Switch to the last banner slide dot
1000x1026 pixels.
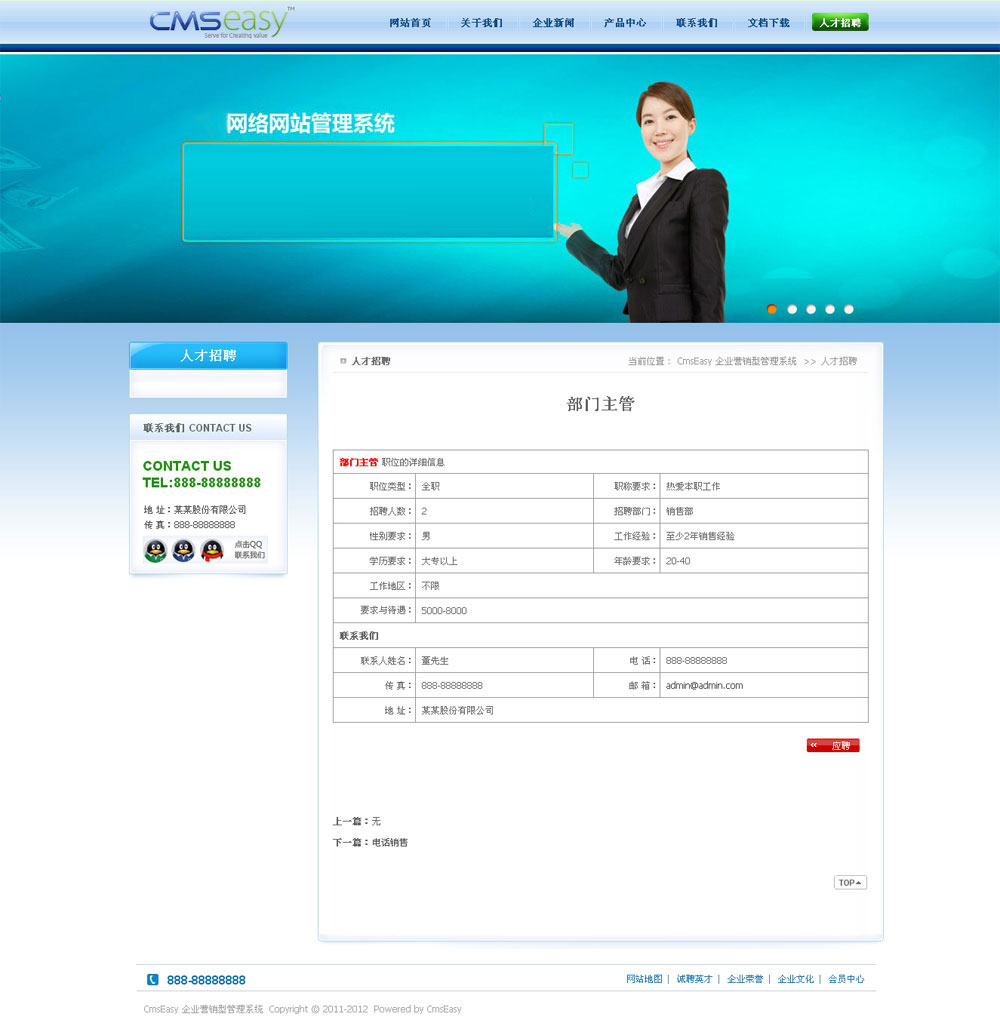(x=849, y=309)
